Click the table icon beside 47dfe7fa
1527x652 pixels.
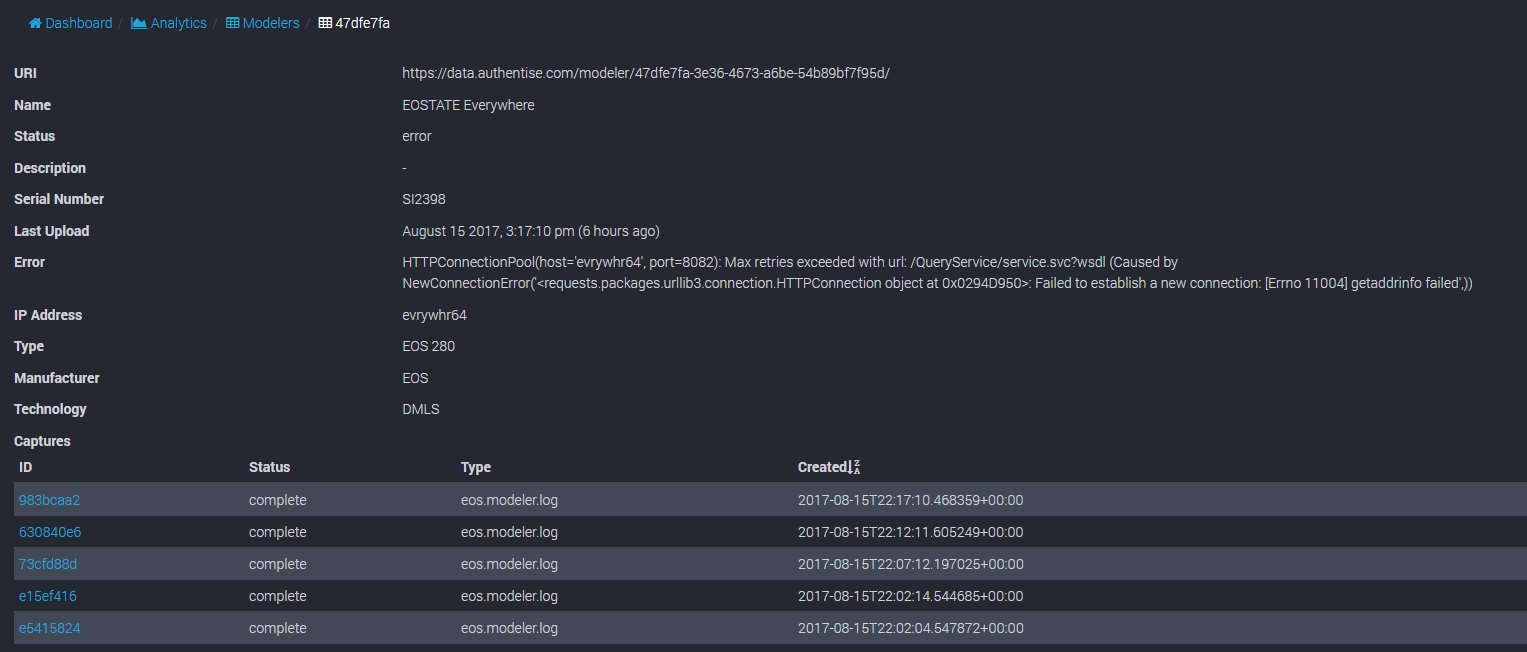pyautogui.click(x=325, y=23)
